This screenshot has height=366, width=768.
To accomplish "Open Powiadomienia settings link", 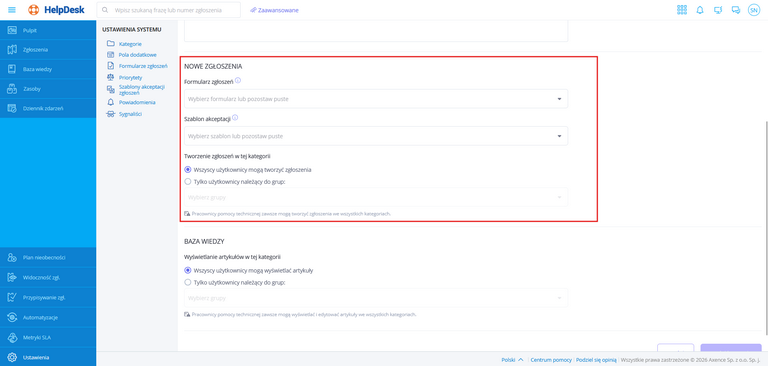I will click(137, 102).
